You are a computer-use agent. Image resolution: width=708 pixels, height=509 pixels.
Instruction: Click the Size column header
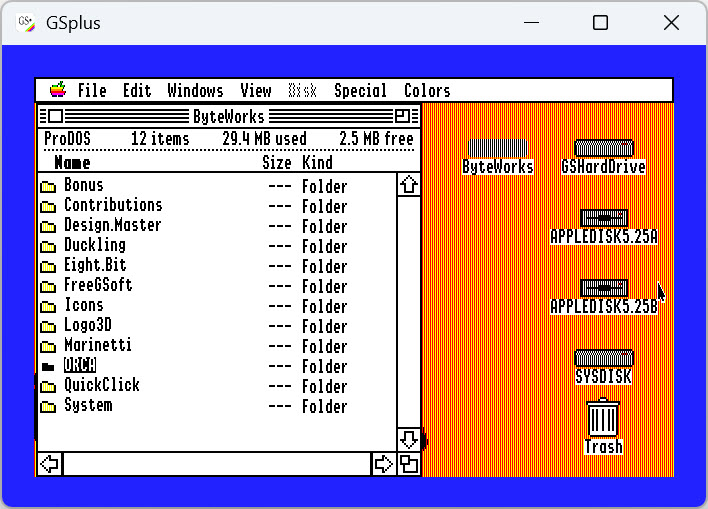(x=277, y=163)
